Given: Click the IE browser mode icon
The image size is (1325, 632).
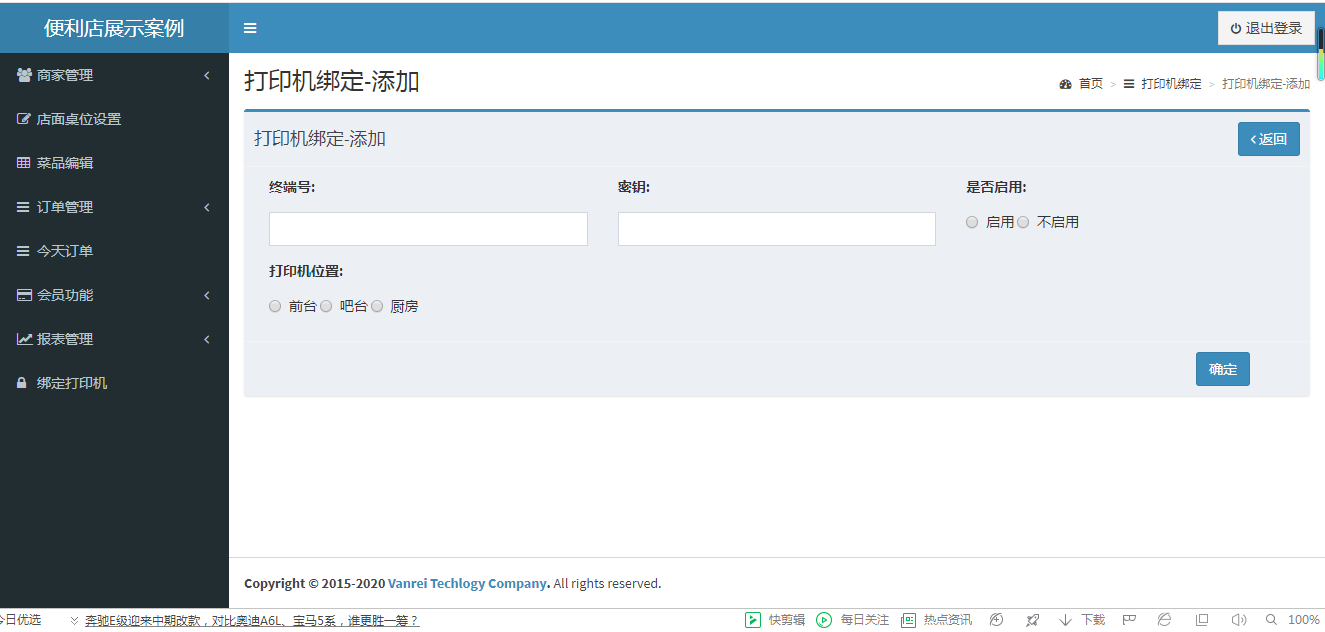Looking at the screenshot, I should [x=1165, y=620].
